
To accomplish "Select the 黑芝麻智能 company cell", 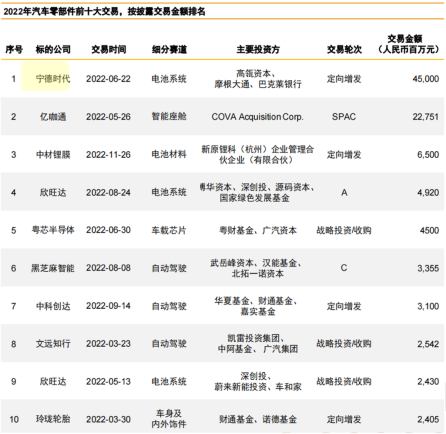I will (x=53, y=268).
